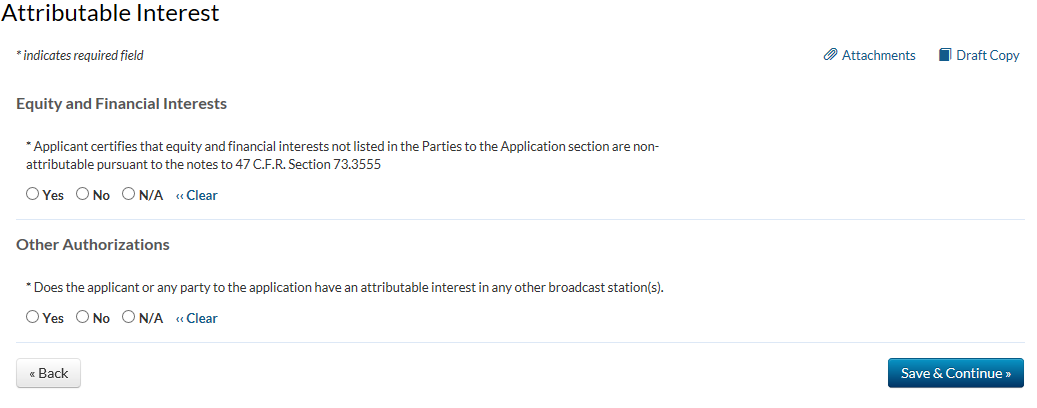Clear the Equity and Financial Interests answer
This screenshot has width=1037, height=408.
point(197,196)
